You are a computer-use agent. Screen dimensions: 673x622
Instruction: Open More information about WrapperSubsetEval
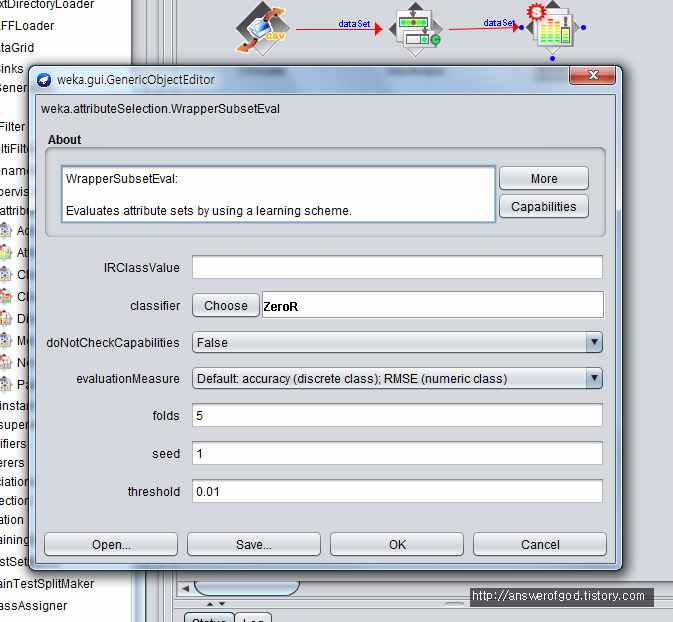544,178
